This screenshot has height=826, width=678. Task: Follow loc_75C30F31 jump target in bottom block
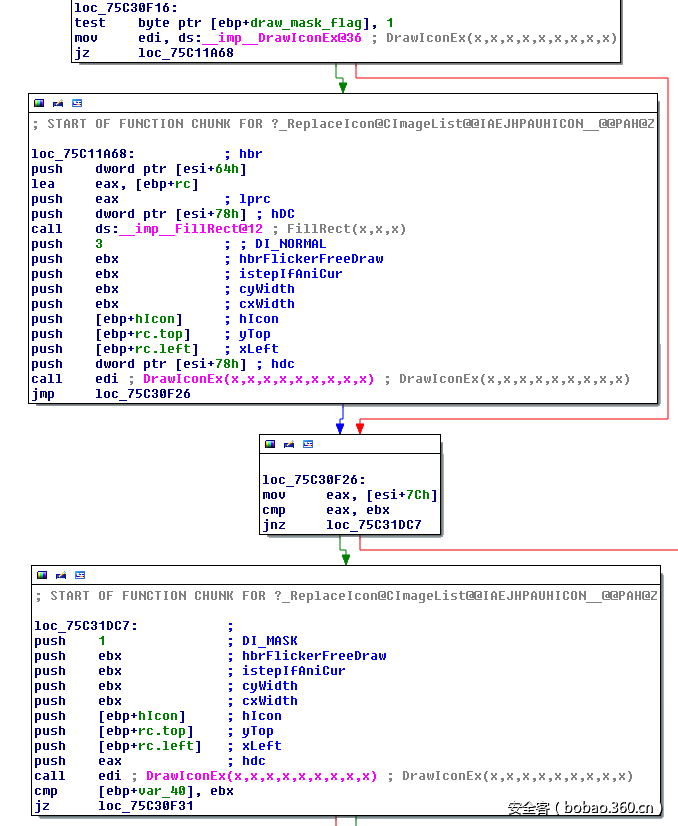(x=145, y=806)
